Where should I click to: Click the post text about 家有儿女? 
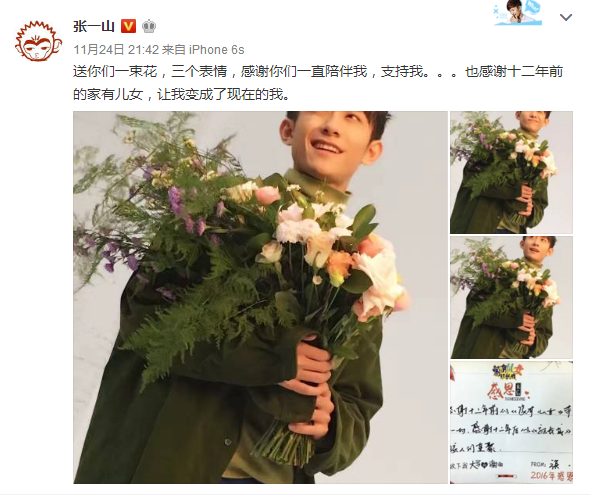point(181,94)
